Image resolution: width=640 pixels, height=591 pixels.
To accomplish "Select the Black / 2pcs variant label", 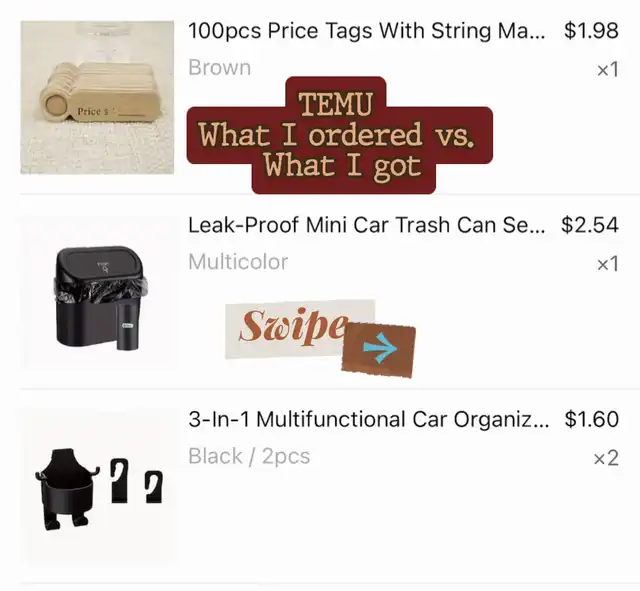I will 249,456.
